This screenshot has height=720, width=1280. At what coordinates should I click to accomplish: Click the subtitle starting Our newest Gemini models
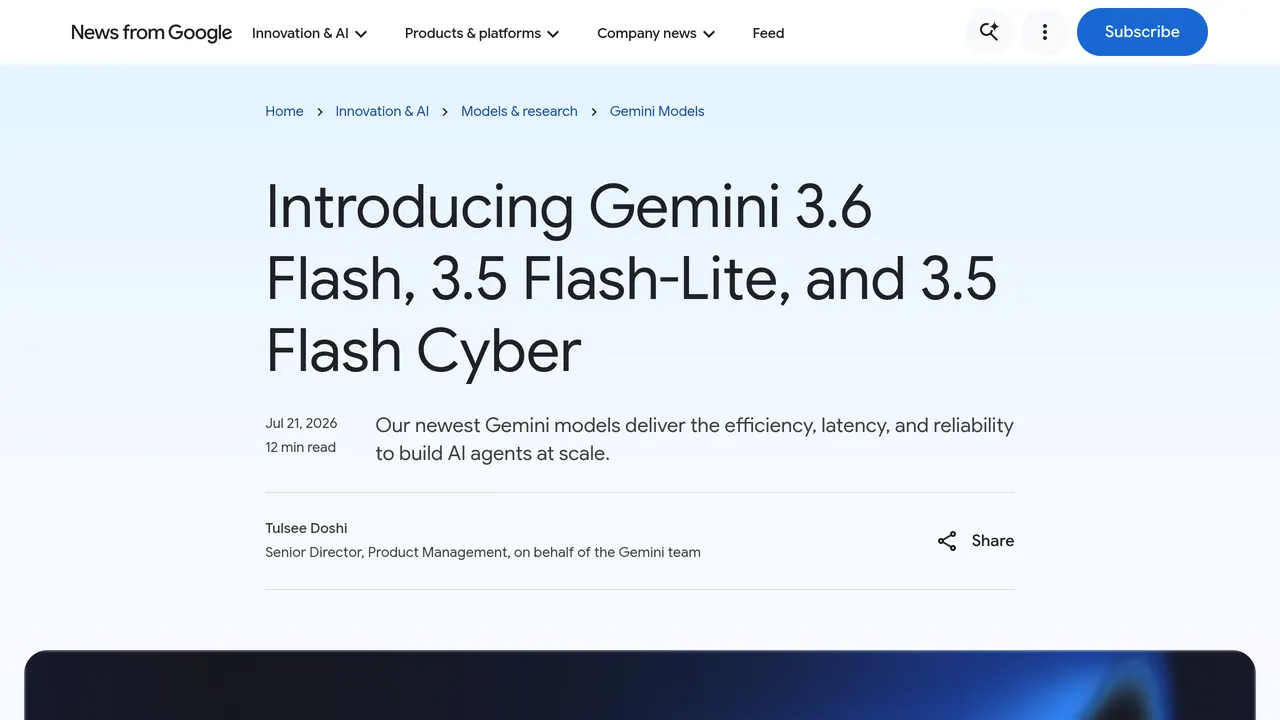click(694, 439)
